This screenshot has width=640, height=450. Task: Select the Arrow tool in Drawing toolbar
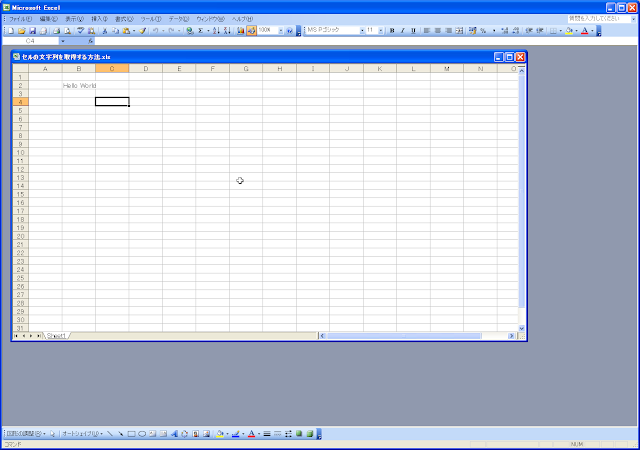click(x=120, y=434)
